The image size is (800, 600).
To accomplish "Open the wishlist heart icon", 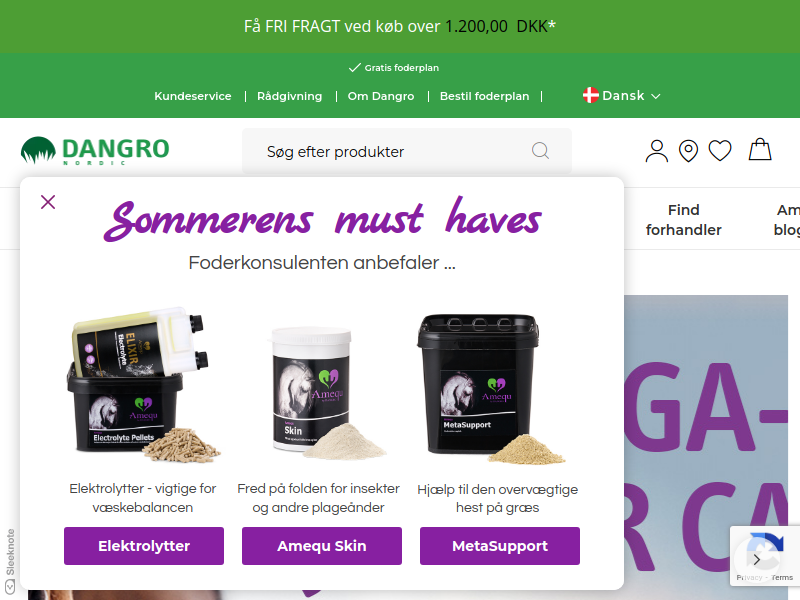I will tap(720, 151).
